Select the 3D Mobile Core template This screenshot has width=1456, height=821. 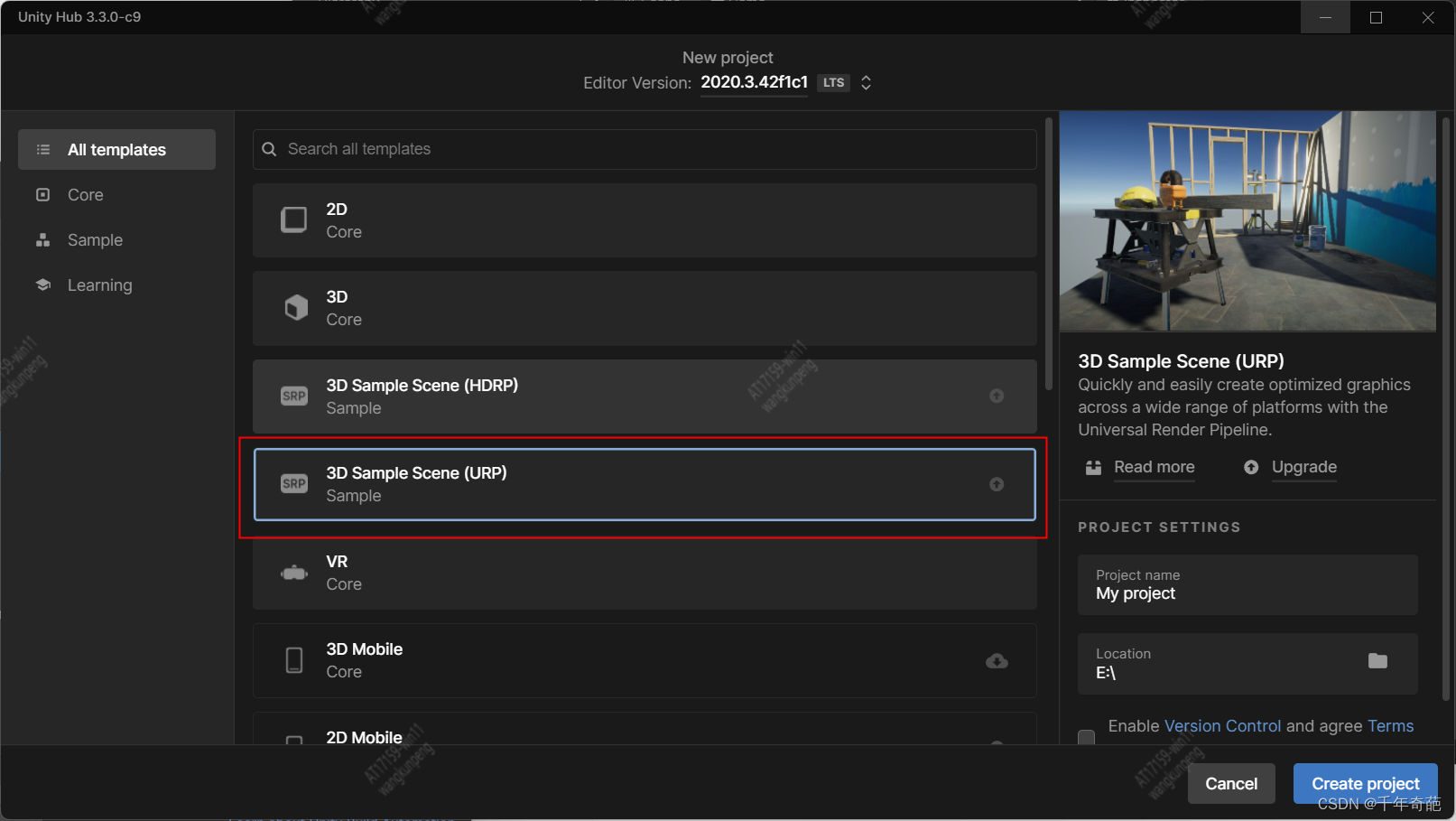point(645,660)
